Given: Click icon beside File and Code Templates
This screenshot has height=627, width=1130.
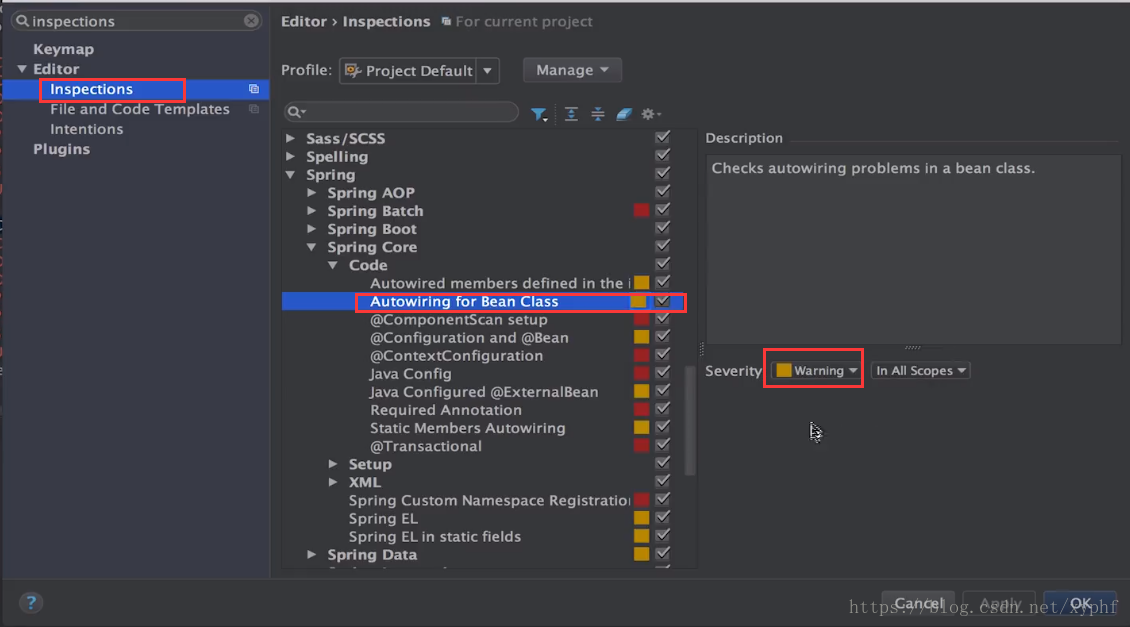Looking at the screenshot, I should point(254,109).
